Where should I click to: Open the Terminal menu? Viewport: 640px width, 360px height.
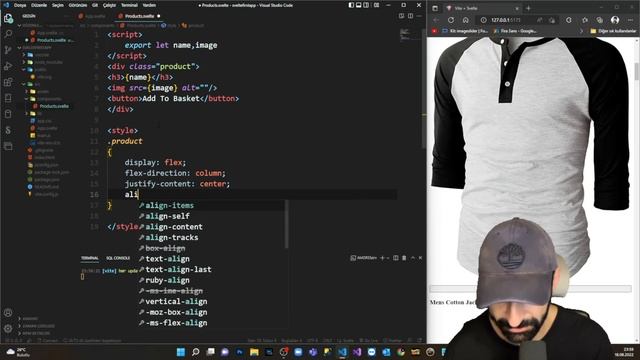click(x=129, y=5)
